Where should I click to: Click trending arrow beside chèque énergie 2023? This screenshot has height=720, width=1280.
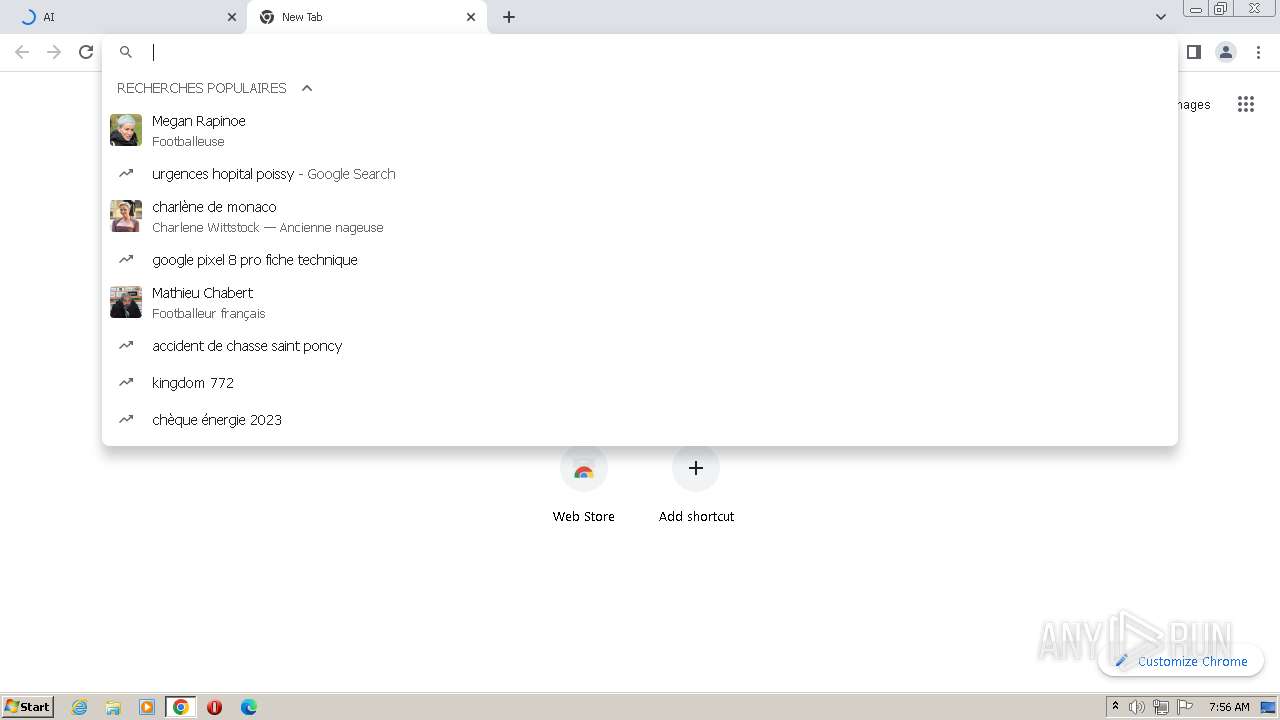(126, 420)
